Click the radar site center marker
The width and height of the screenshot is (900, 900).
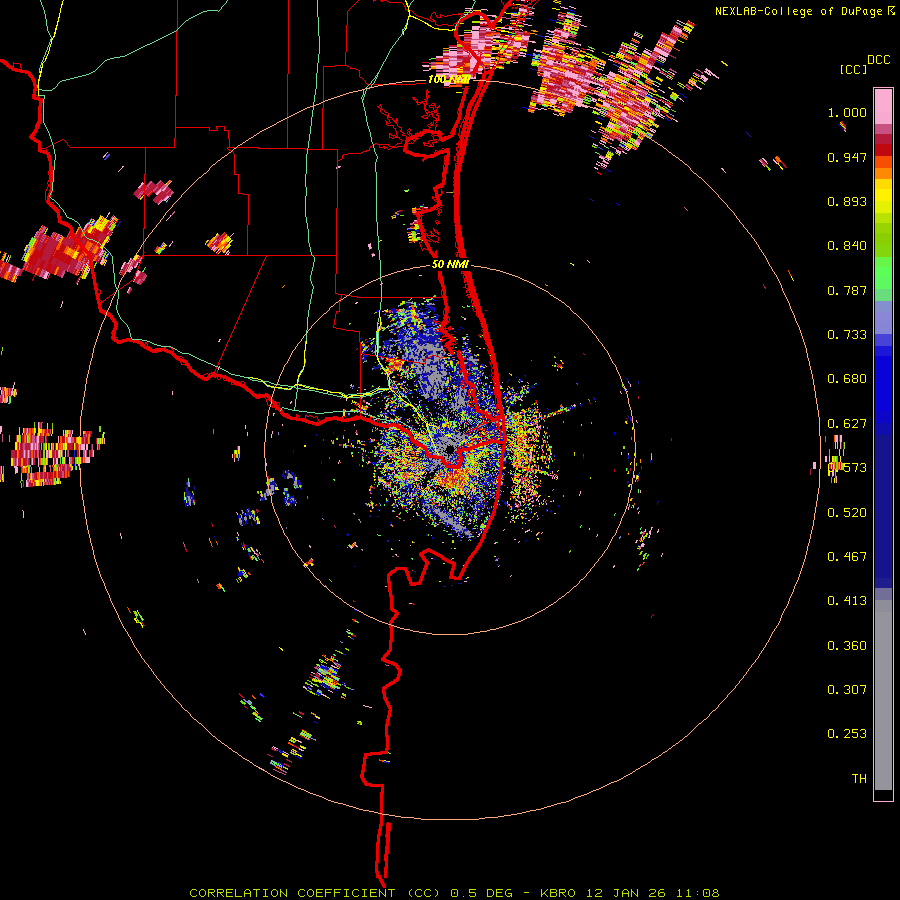tap(450, 448)
